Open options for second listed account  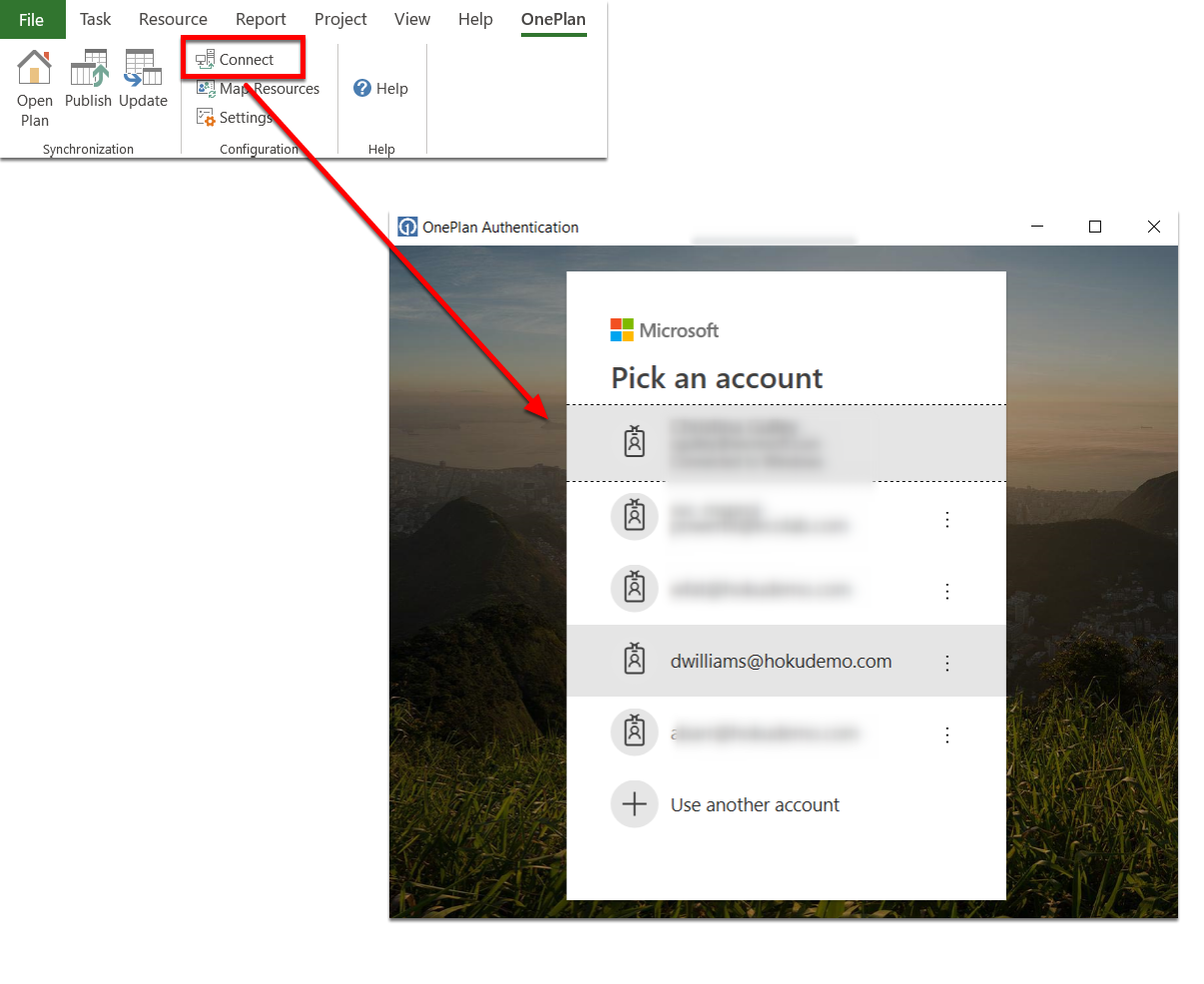point(947,519)
